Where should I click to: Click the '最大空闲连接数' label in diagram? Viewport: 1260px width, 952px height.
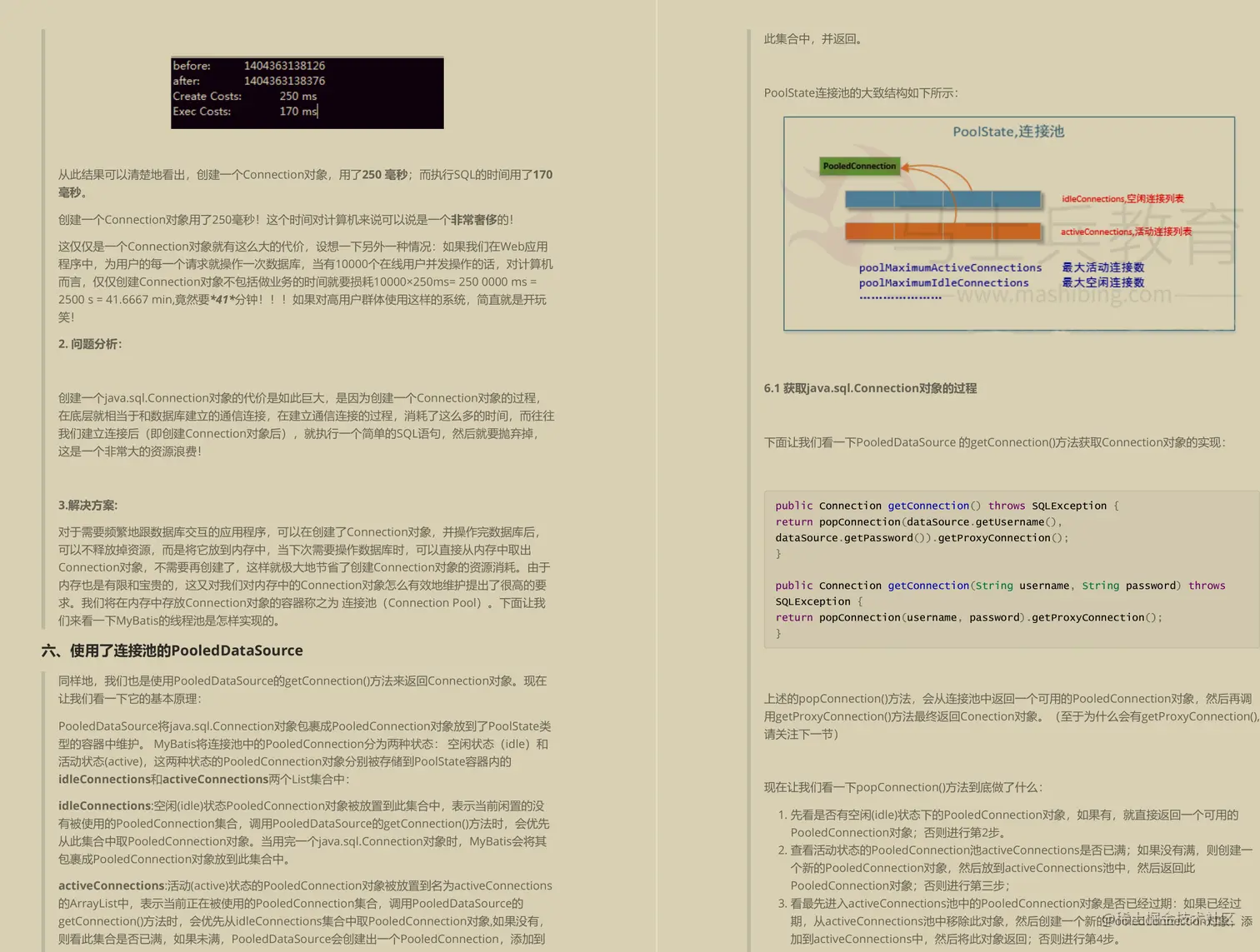point(1102,283)
